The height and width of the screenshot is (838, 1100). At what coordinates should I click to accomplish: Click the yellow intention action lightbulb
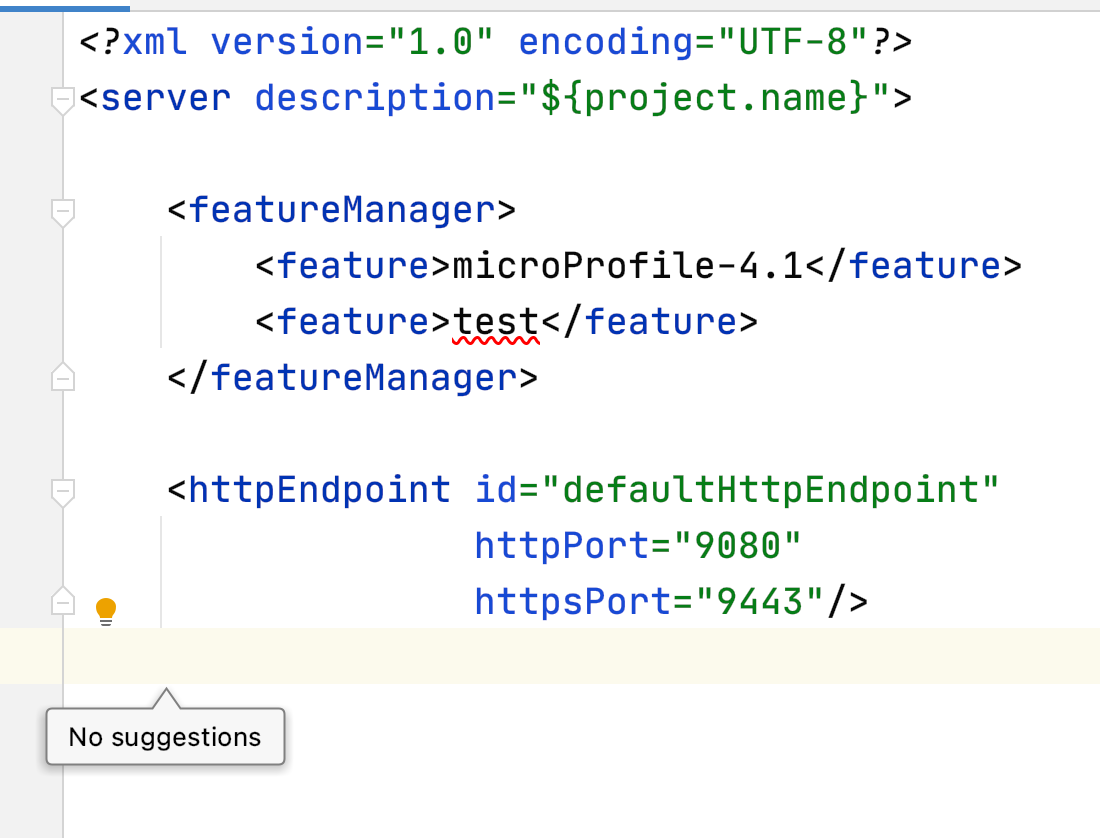(106, 610)
